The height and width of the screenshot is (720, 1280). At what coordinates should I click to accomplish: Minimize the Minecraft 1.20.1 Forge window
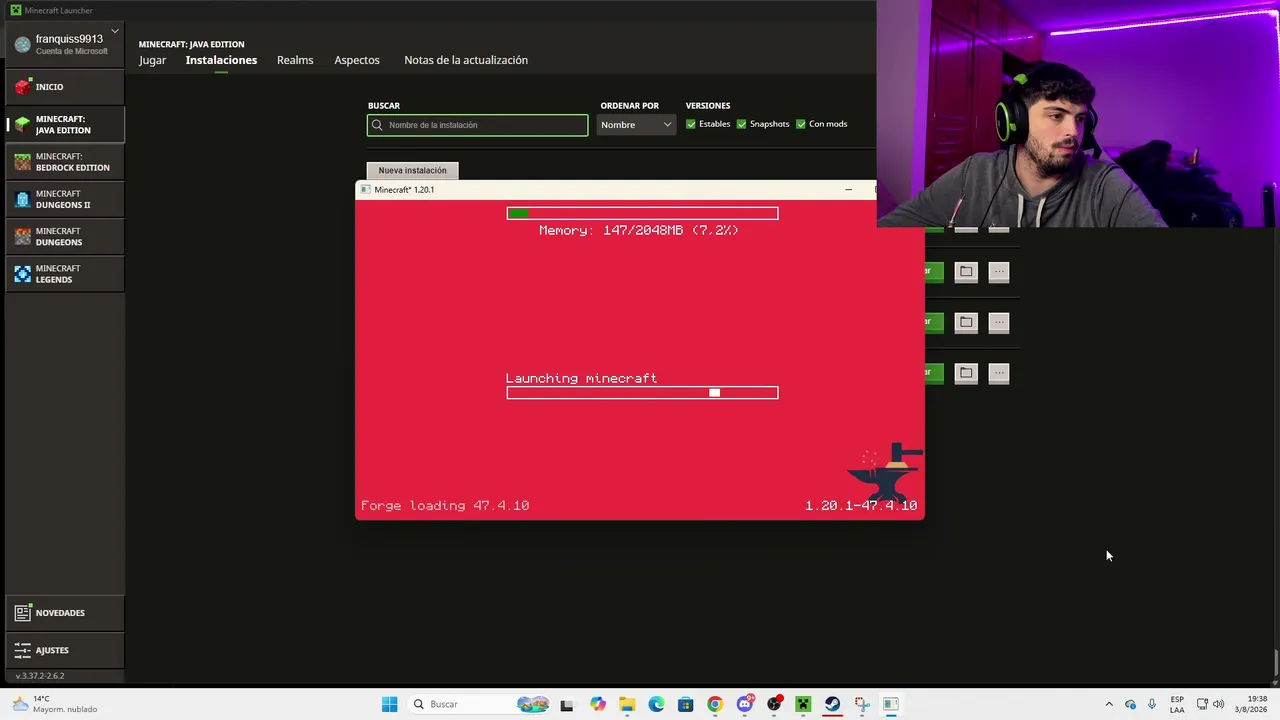[x=848, y=190]
